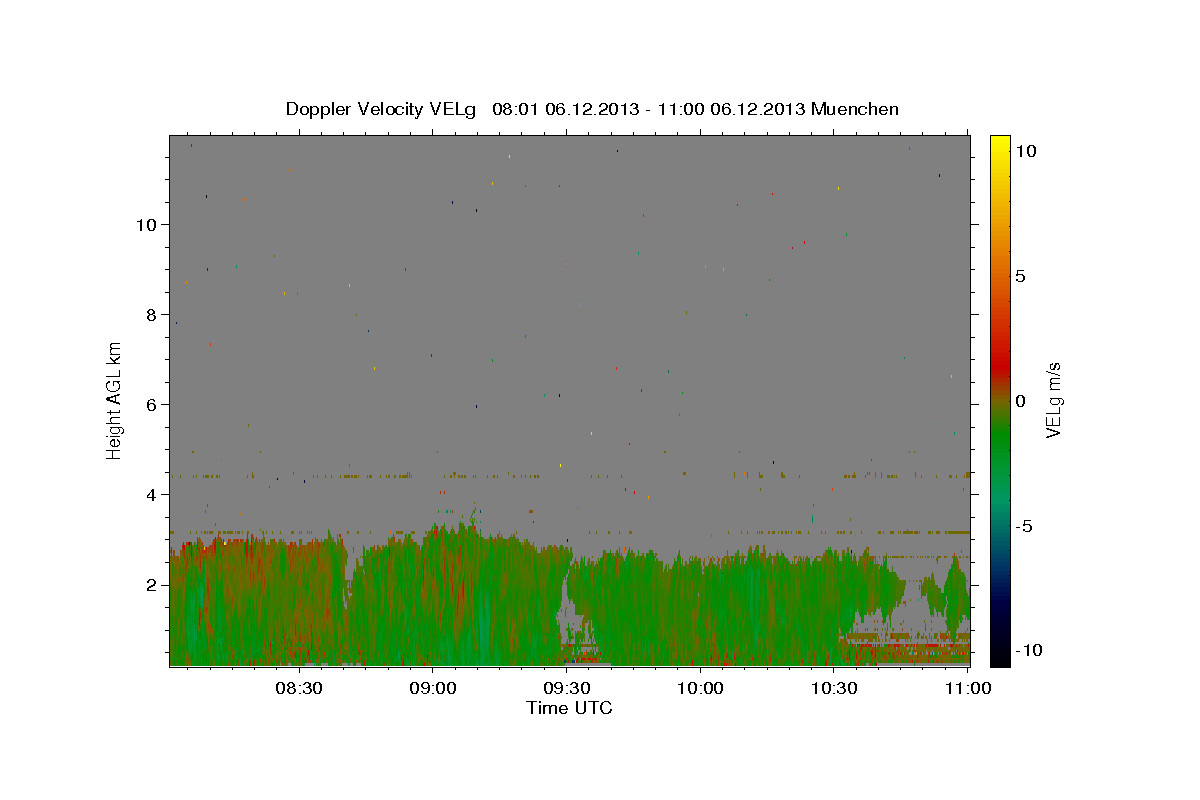This screenshot has width=1200, height=800.
Task: Click the colorbar value label '0'
Action: 1021,401
